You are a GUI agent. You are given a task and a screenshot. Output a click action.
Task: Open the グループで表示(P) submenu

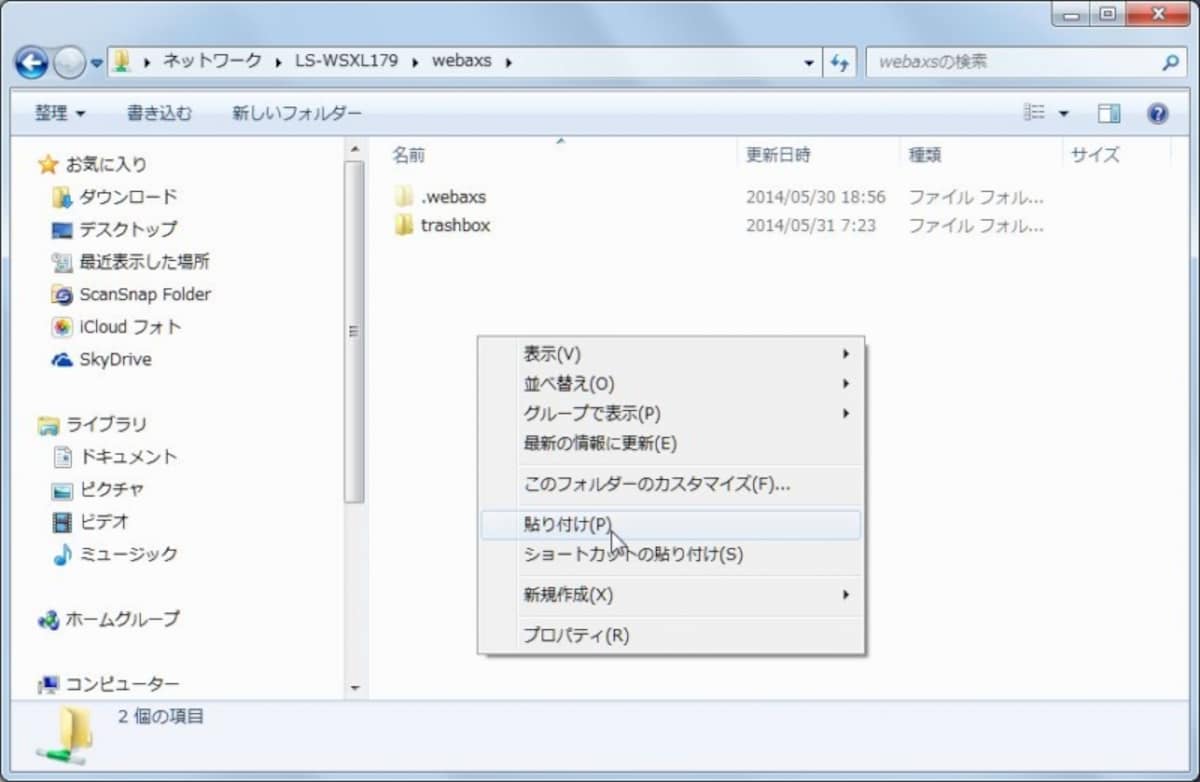coord(671,414)
